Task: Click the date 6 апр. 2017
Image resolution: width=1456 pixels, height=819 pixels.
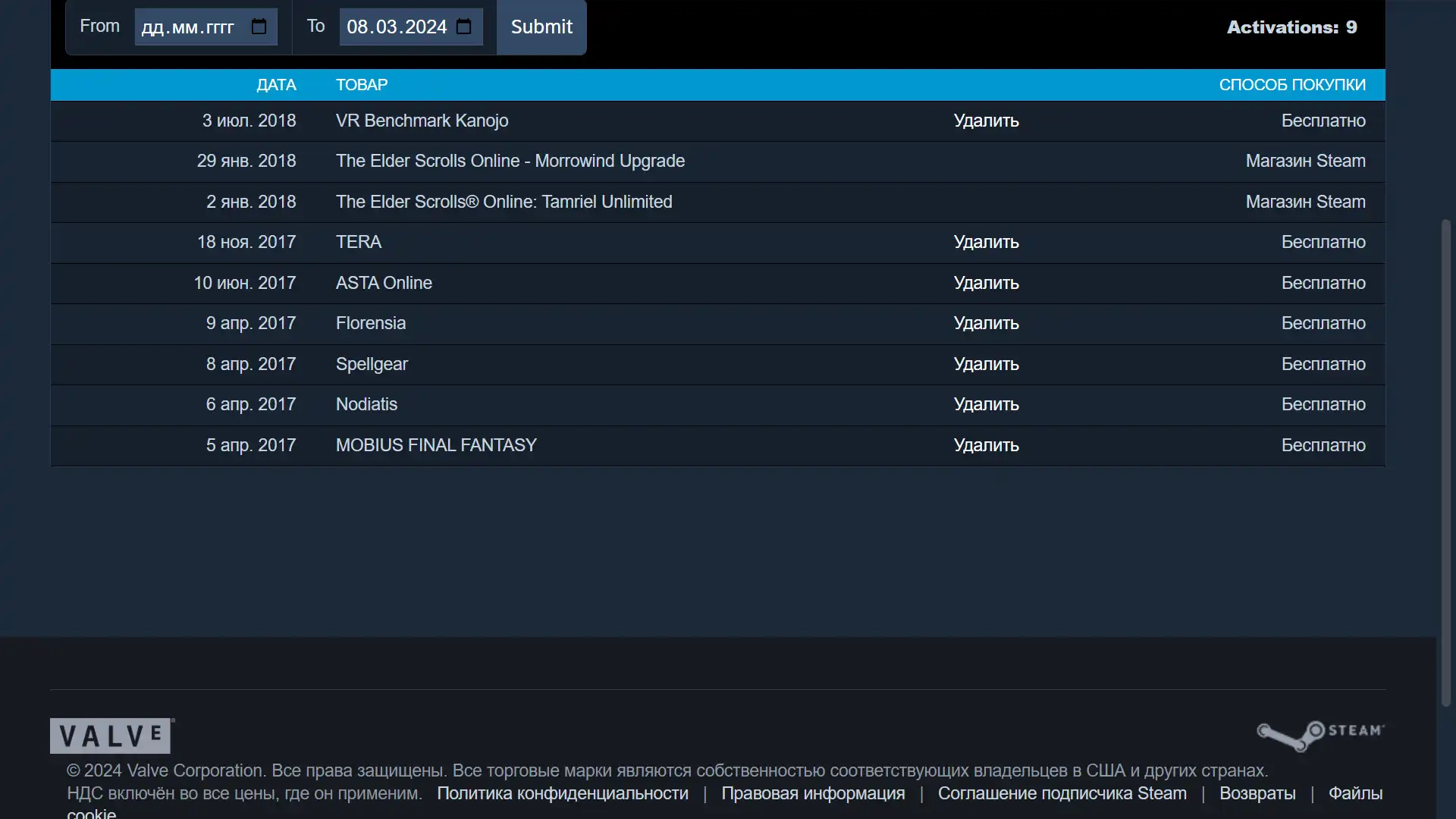Action: click(x=251, y=404)
